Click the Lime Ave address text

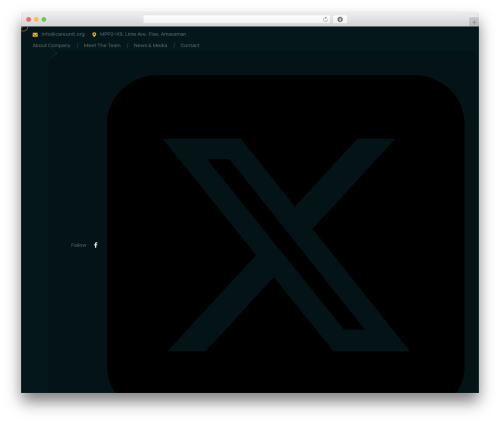tap(143, 34)
